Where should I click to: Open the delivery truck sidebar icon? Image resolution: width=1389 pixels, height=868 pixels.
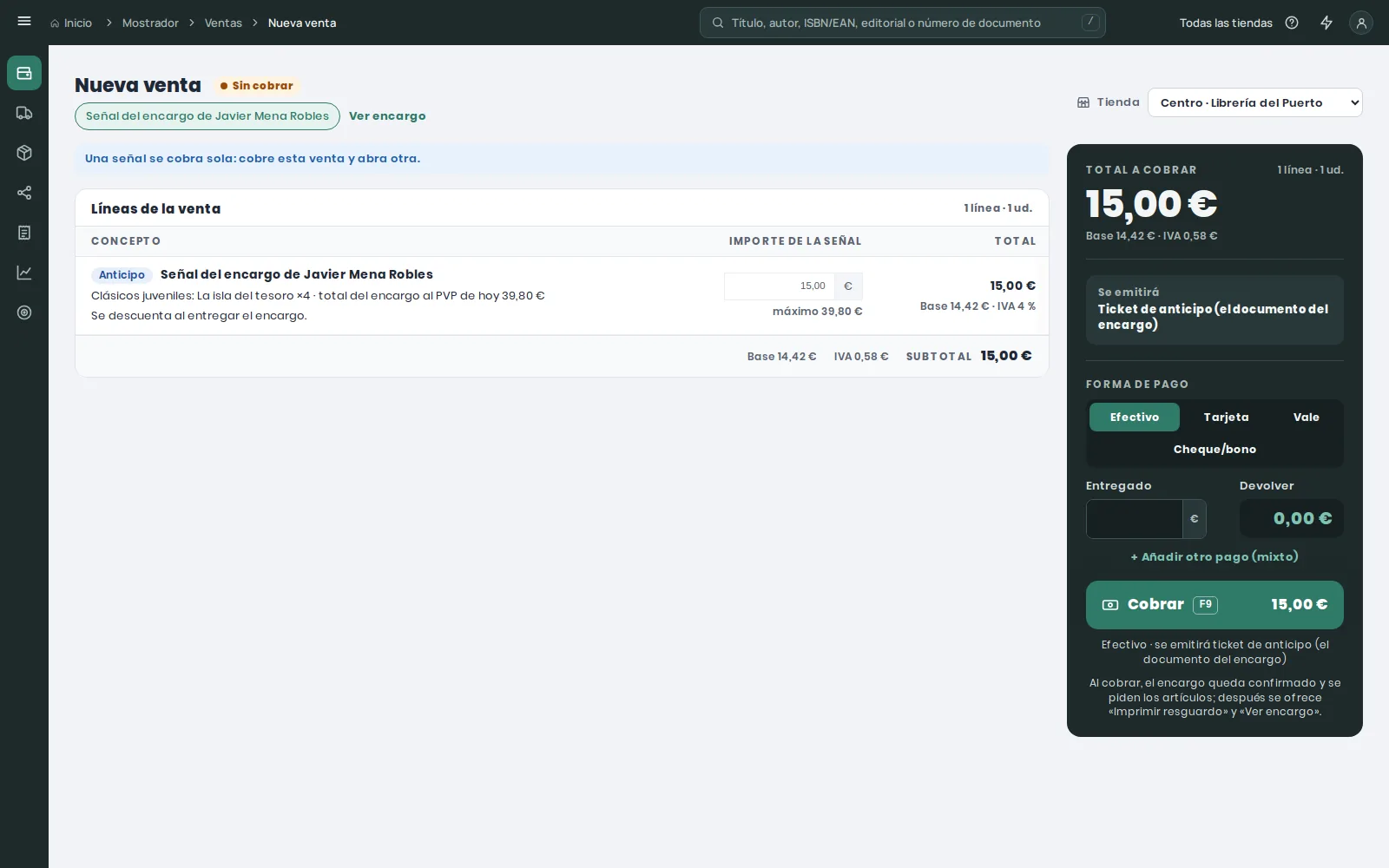24,113
